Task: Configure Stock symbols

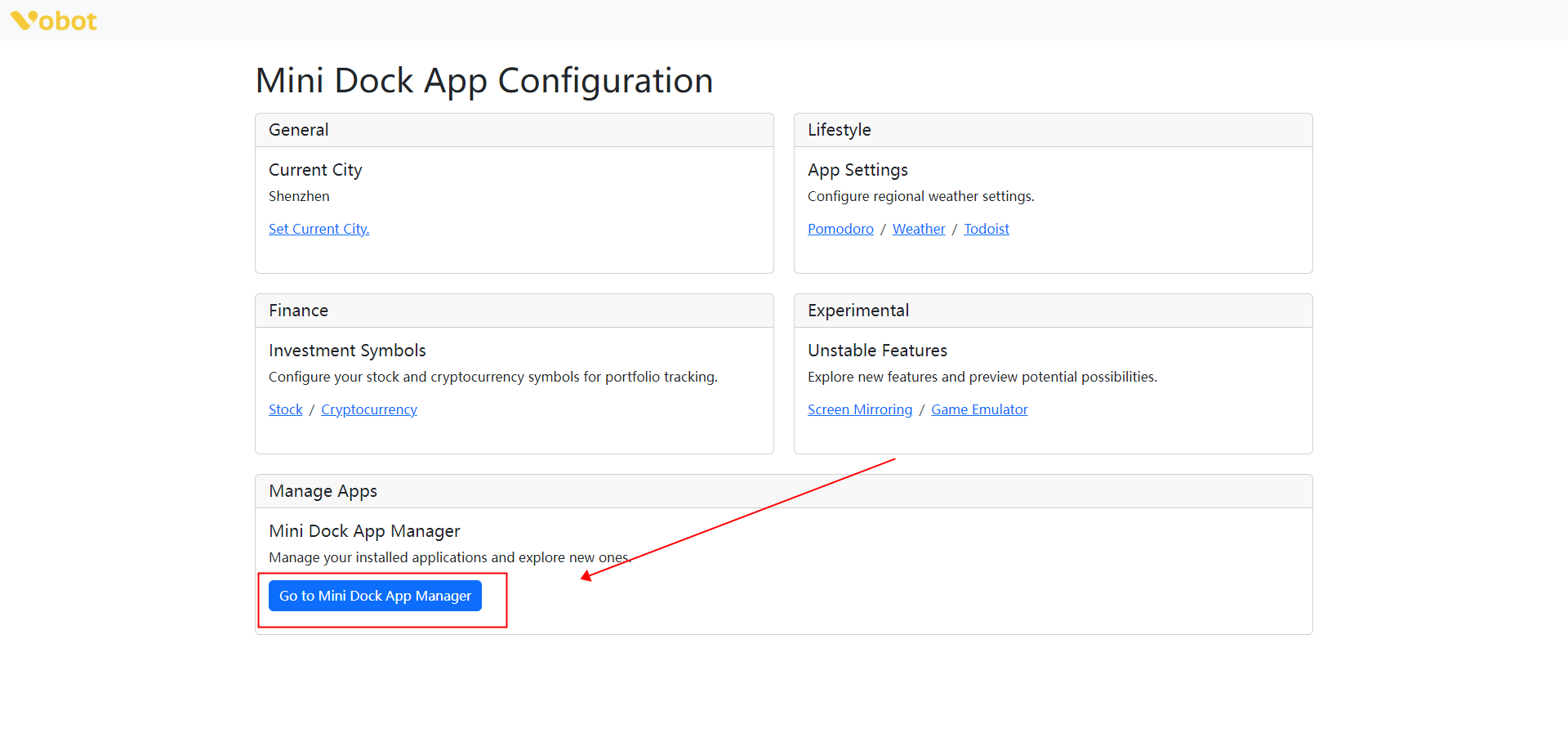Action: click(285, 409)
